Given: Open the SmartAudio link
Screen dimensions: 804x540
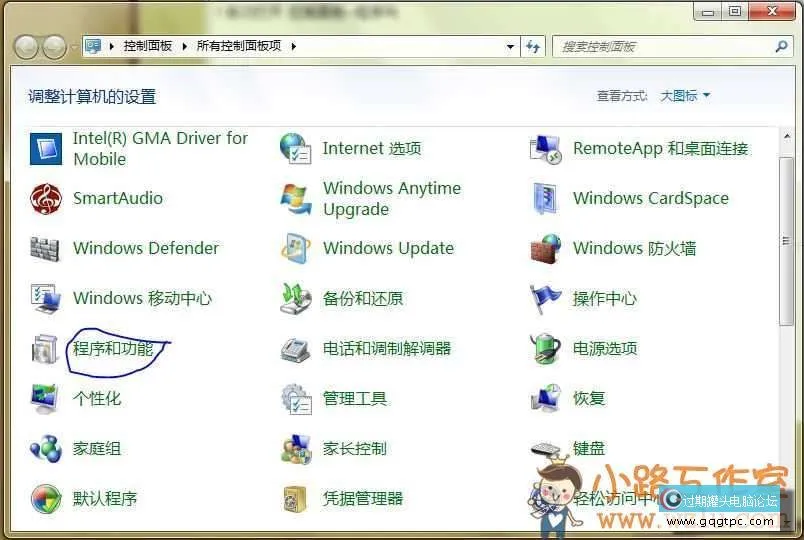Looking at the screenshot, I should (118, 198).
